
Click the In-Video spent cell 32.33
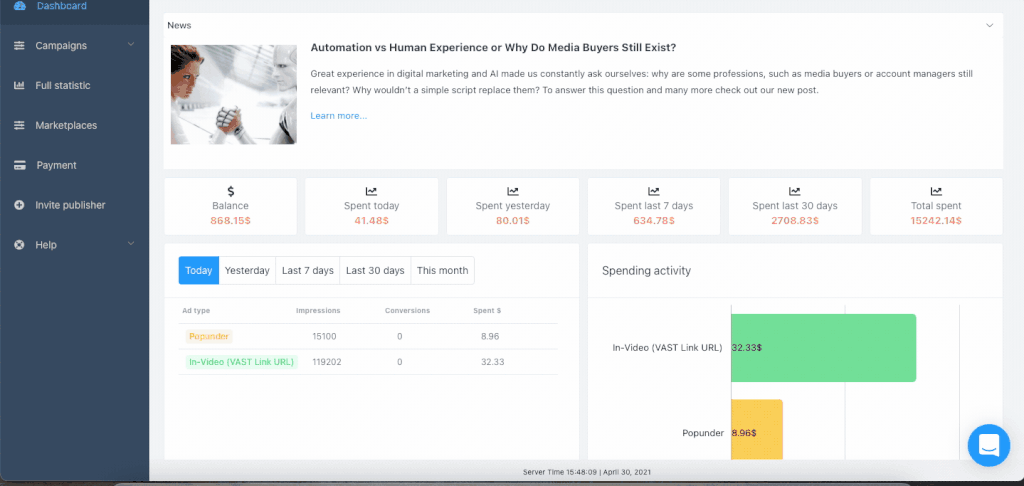(x=492, y=361)
